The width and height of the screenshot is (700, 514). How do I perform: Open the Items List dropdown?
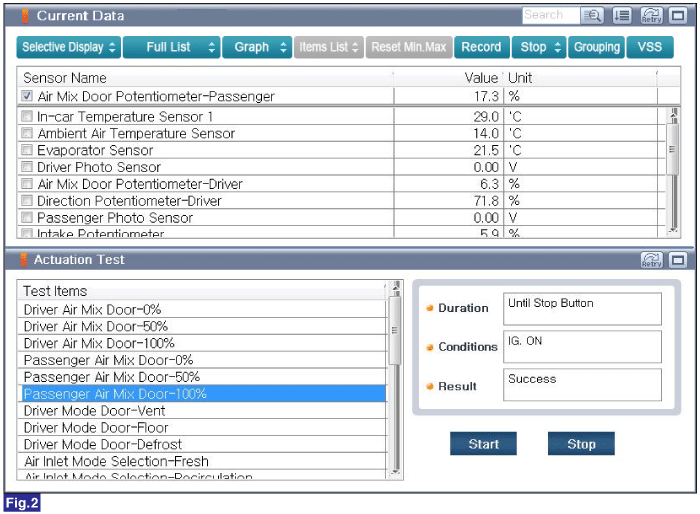coord(329,47)
